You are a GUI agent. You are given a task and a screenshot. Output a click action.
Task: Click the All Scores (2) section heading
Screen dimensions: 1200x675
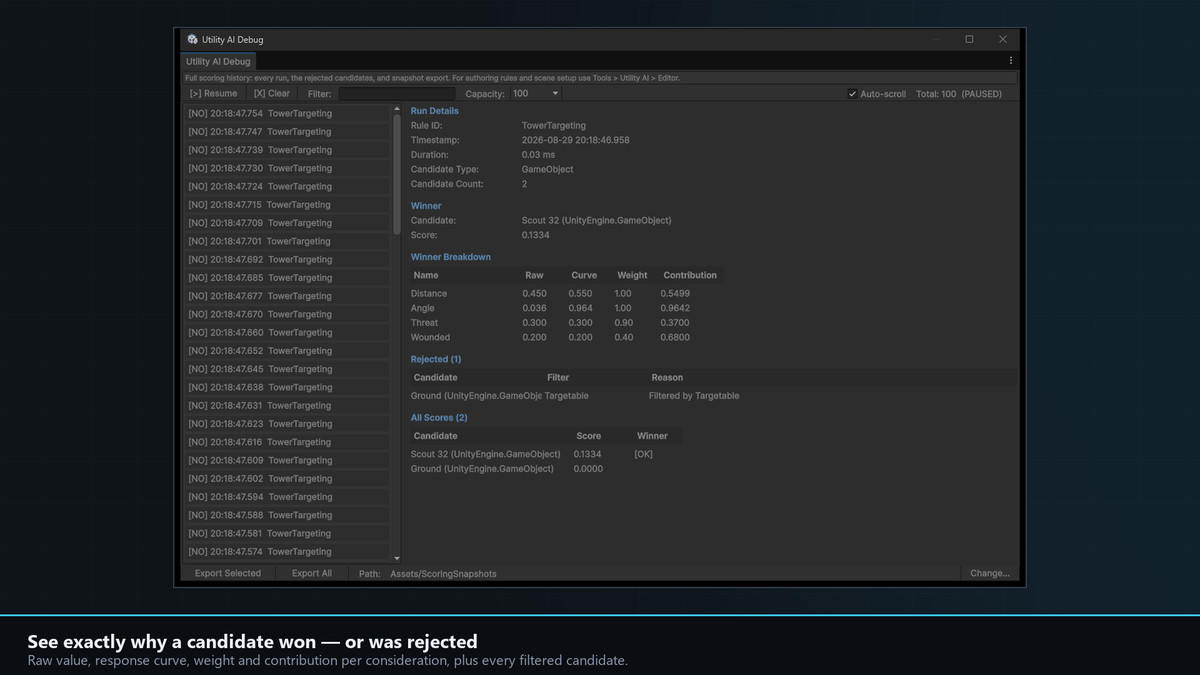(439, 418)
